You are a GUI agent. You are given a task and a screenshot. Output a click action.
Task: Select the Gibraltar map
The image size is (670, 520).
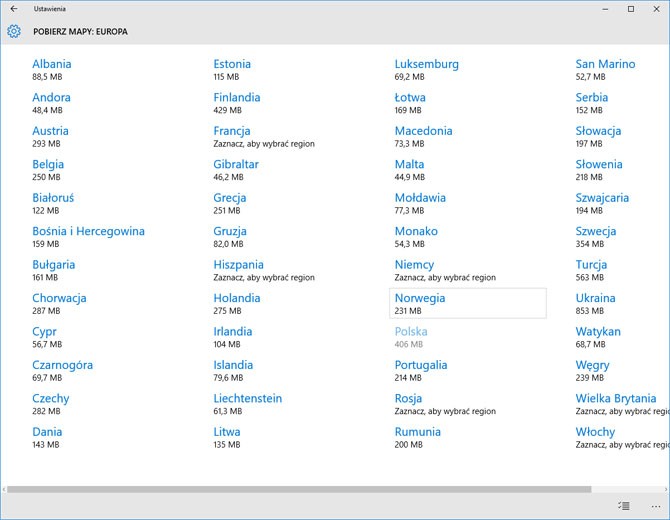236,170
